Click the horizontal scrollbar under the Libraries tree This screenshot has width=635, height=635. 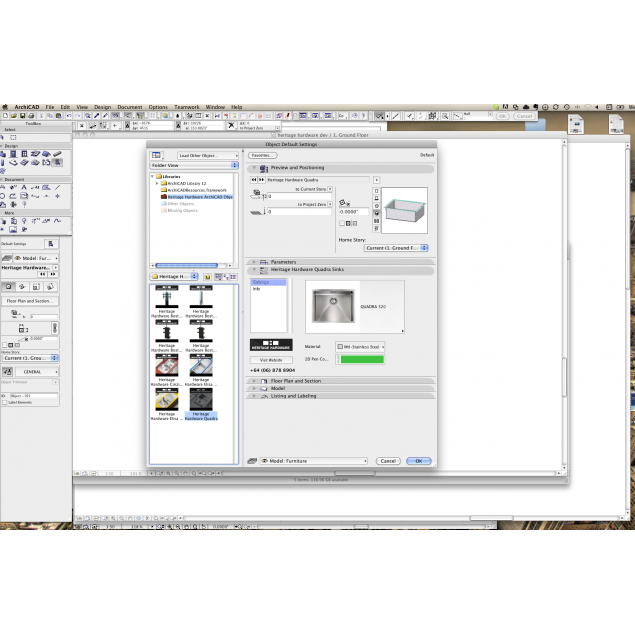187,266
